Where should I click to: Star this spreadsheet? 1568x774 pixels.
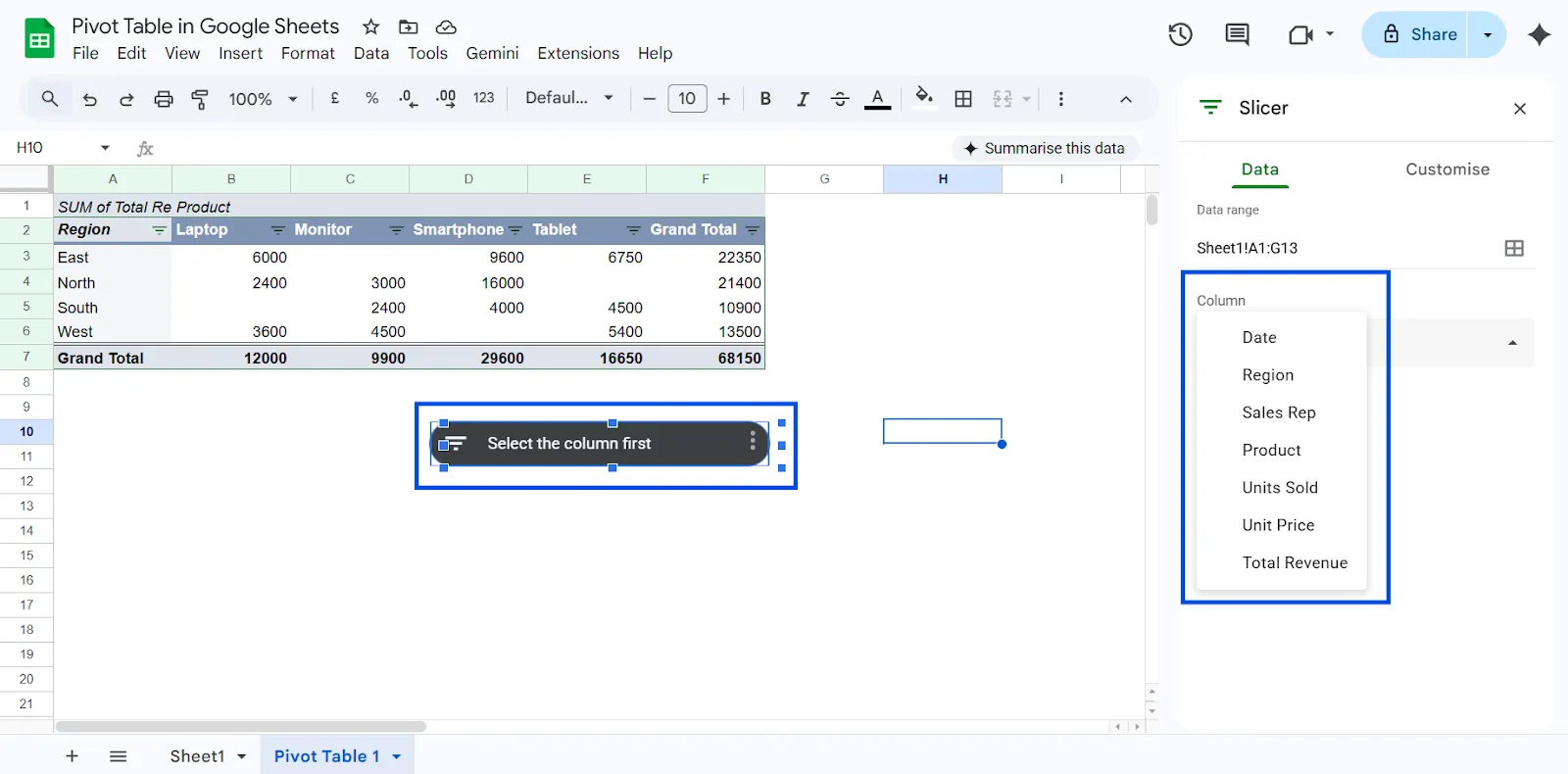(x=370, y=26)
